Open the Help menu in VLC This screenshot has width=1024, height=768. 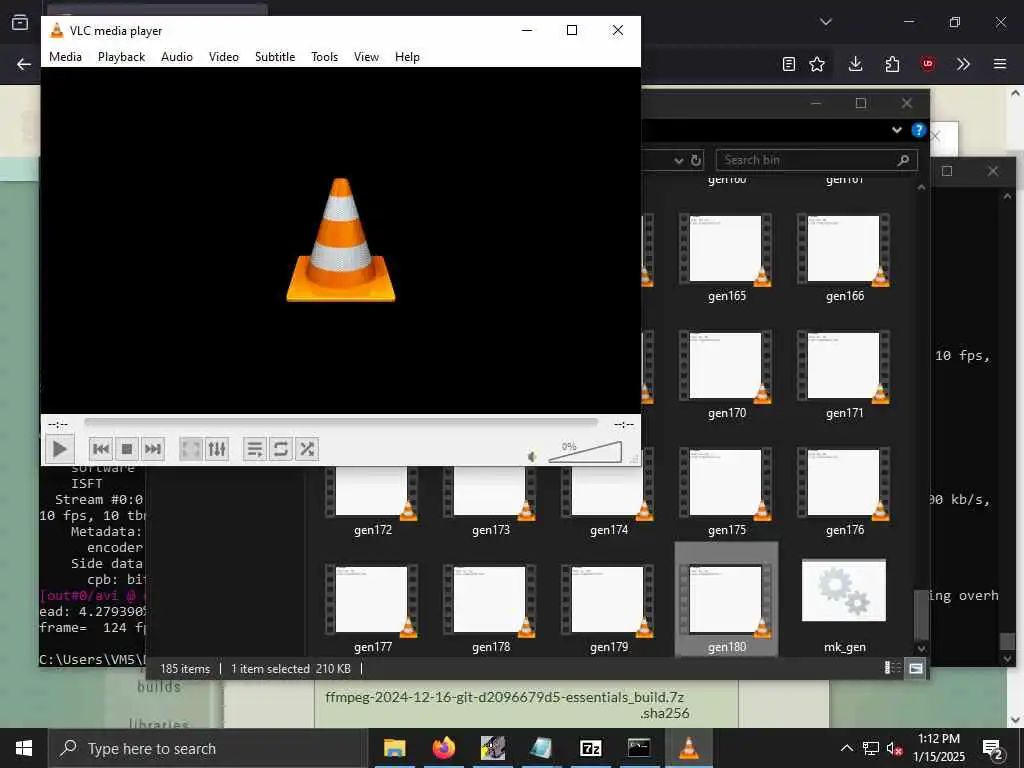tap(407, 57)
